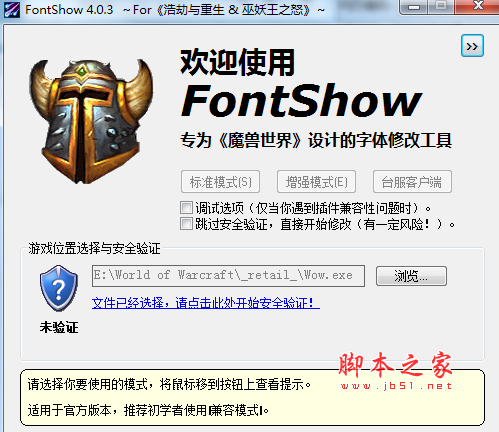Start verification via 文件已经选择 link
Image resolution: width=499 pixels, height=432 pixels.
pos(206,303)
